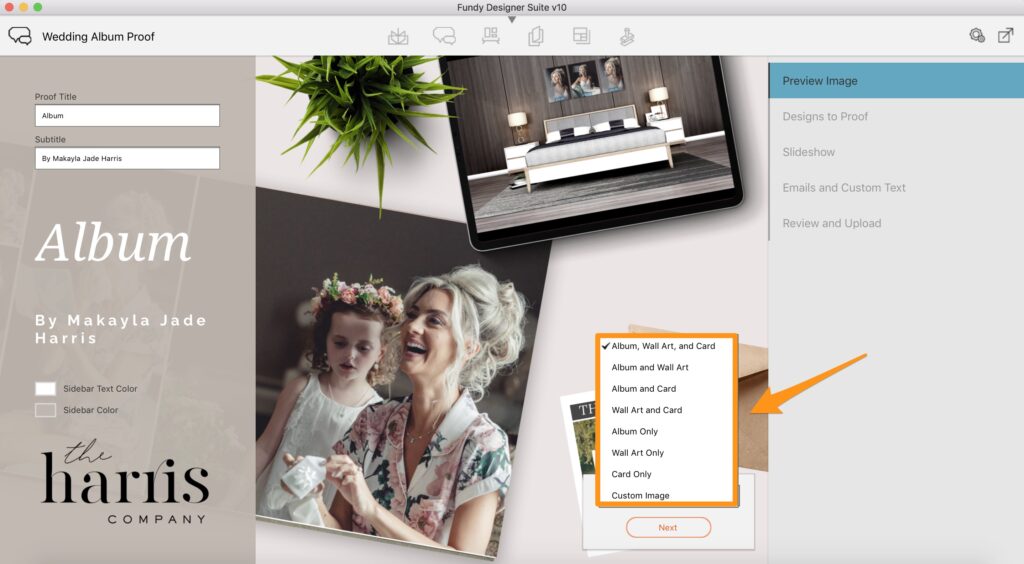Close the window with the red button
Image resolution: width=1024 pixels, height=564 pixels.
tap(9, 7)
